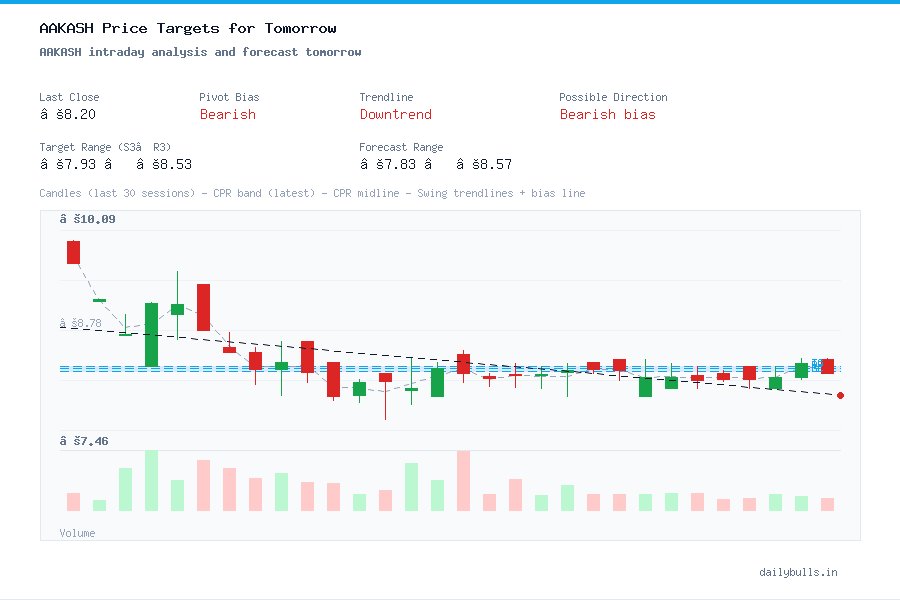Click the last red candle on the right
Screen dimensions: 900x600
click(x=826, y=367)
